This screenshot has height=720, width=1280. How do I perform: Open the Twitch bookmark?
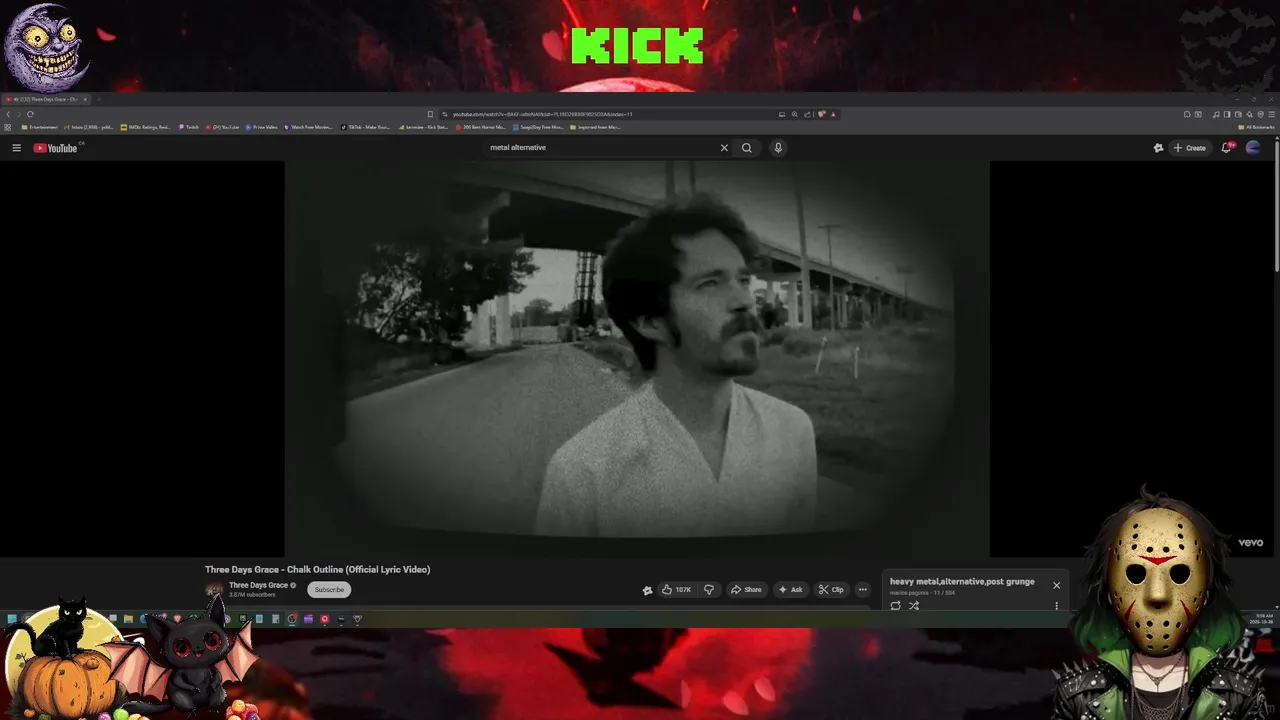(189, 127)
